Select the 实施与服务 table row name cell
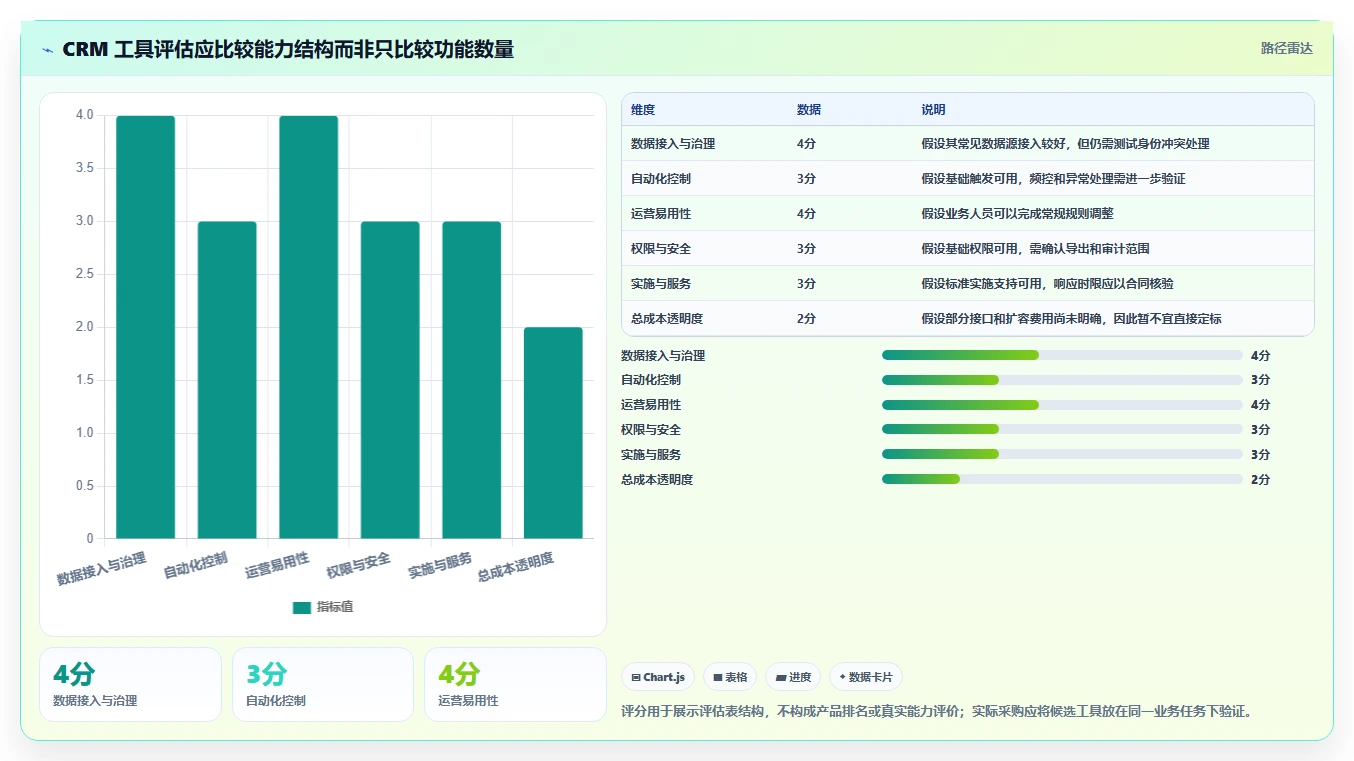Viewport: 1354px width, 761px height. [x=661, y=284]
